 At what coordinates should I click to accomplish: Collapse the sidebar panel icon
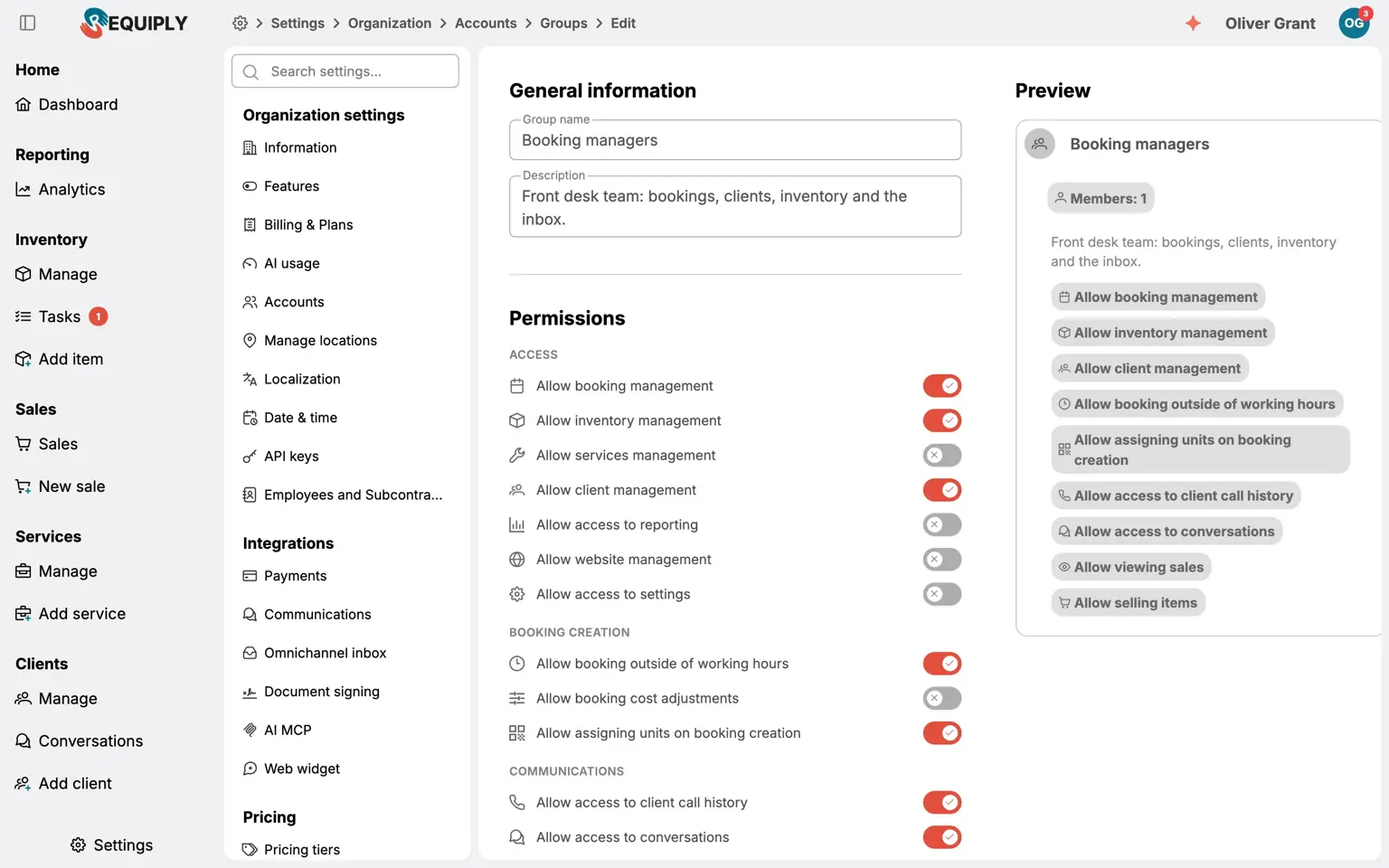(28, 23)
